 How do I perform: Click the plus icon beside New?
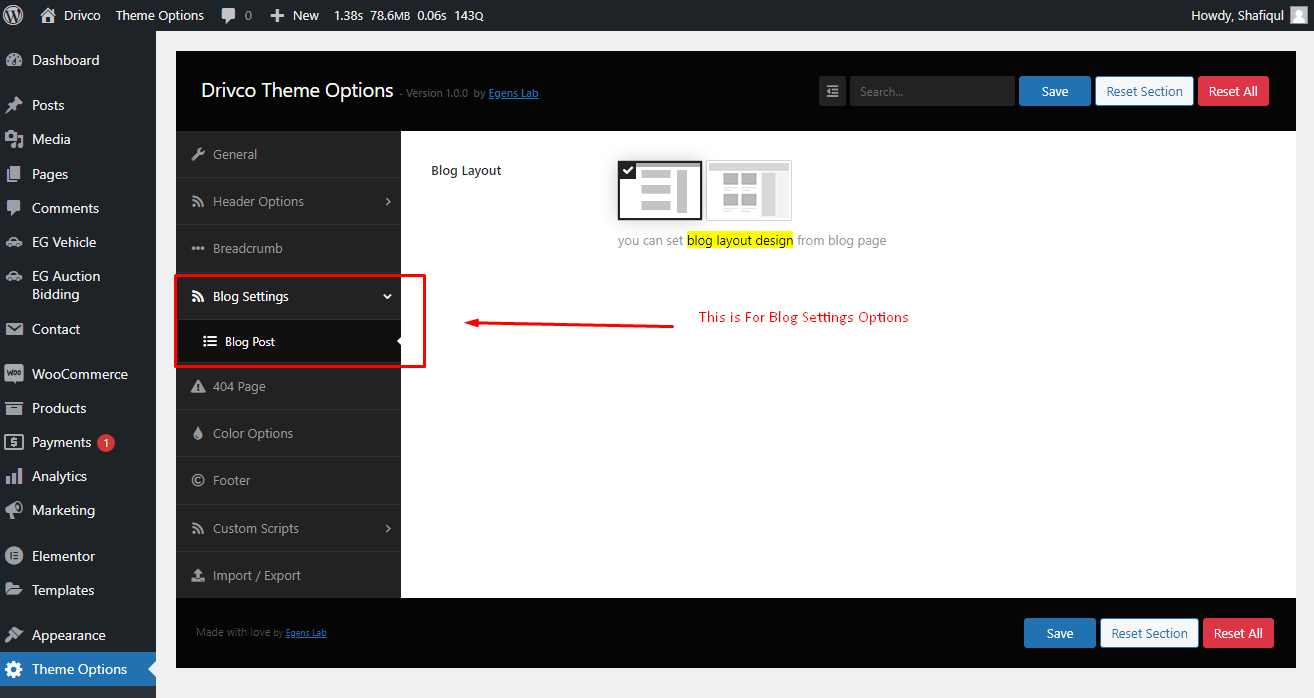tap(278, 16)
